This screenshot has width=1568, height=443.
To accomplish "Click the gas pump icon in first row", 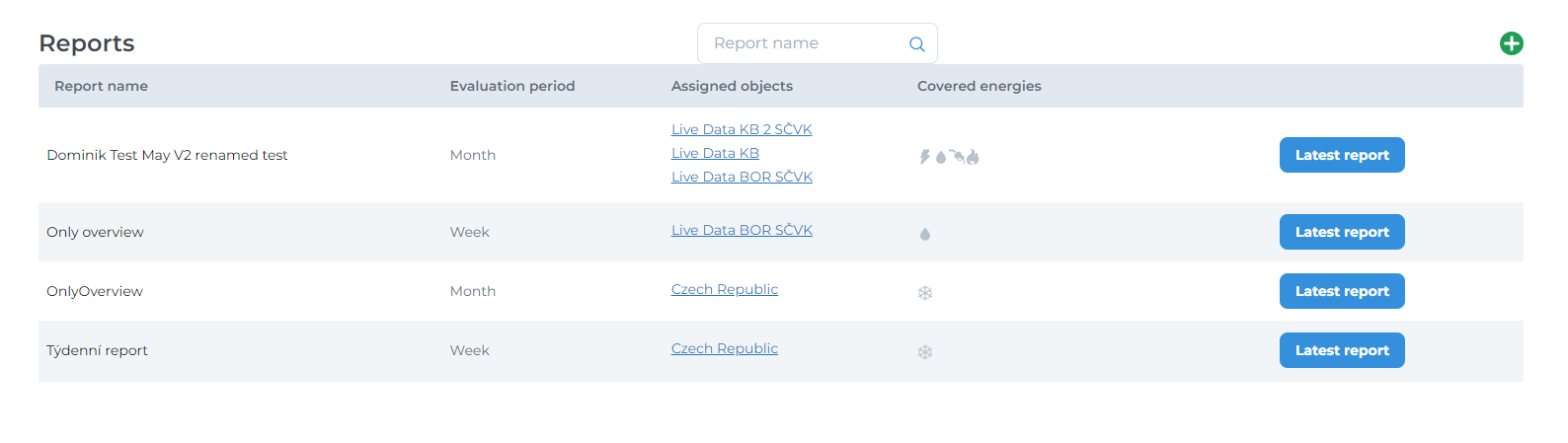I will (957, 156).
